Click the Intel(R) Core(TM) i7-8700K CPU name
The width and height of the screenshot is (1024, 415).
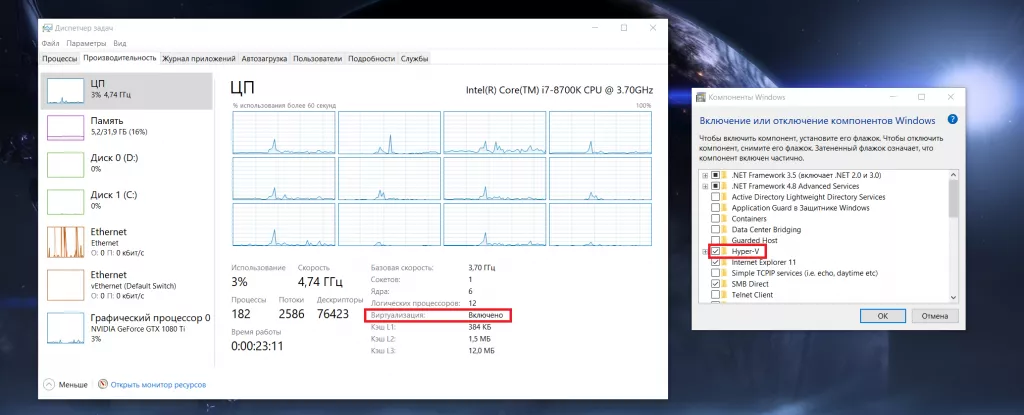[x=559, y=90]
